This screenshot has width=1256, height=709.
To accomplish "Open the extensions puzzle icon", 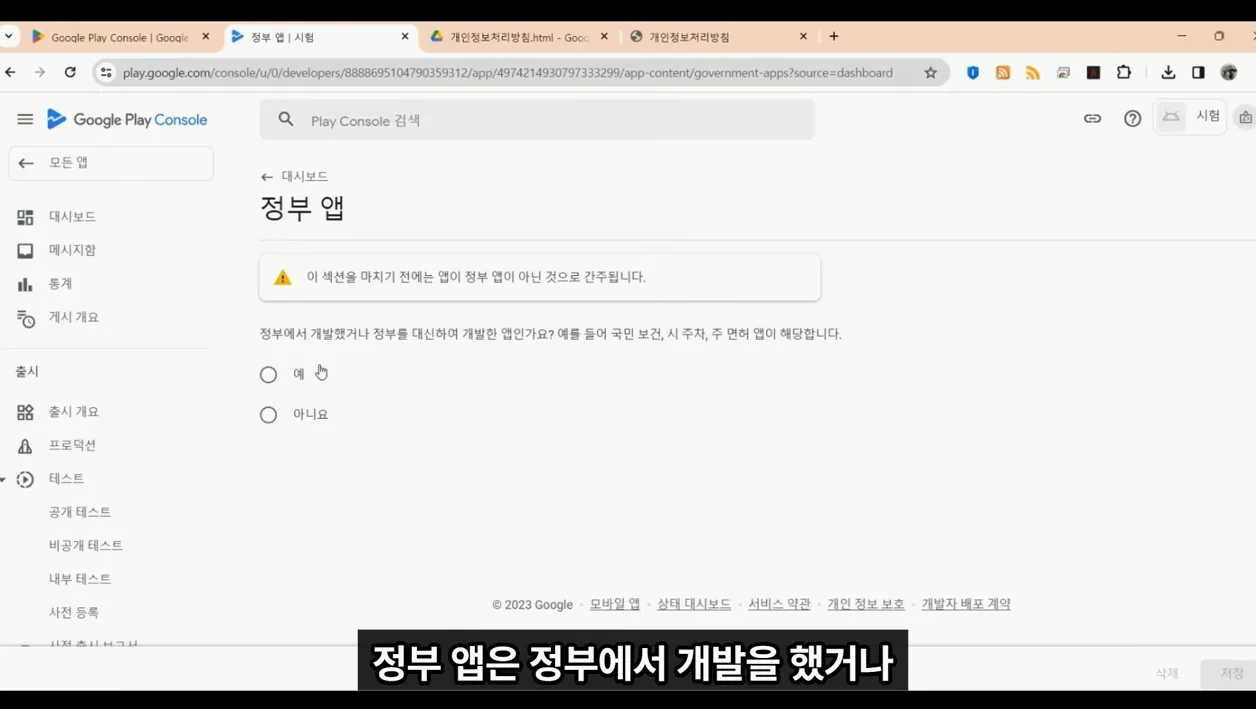I will [x=1124, y=72].
